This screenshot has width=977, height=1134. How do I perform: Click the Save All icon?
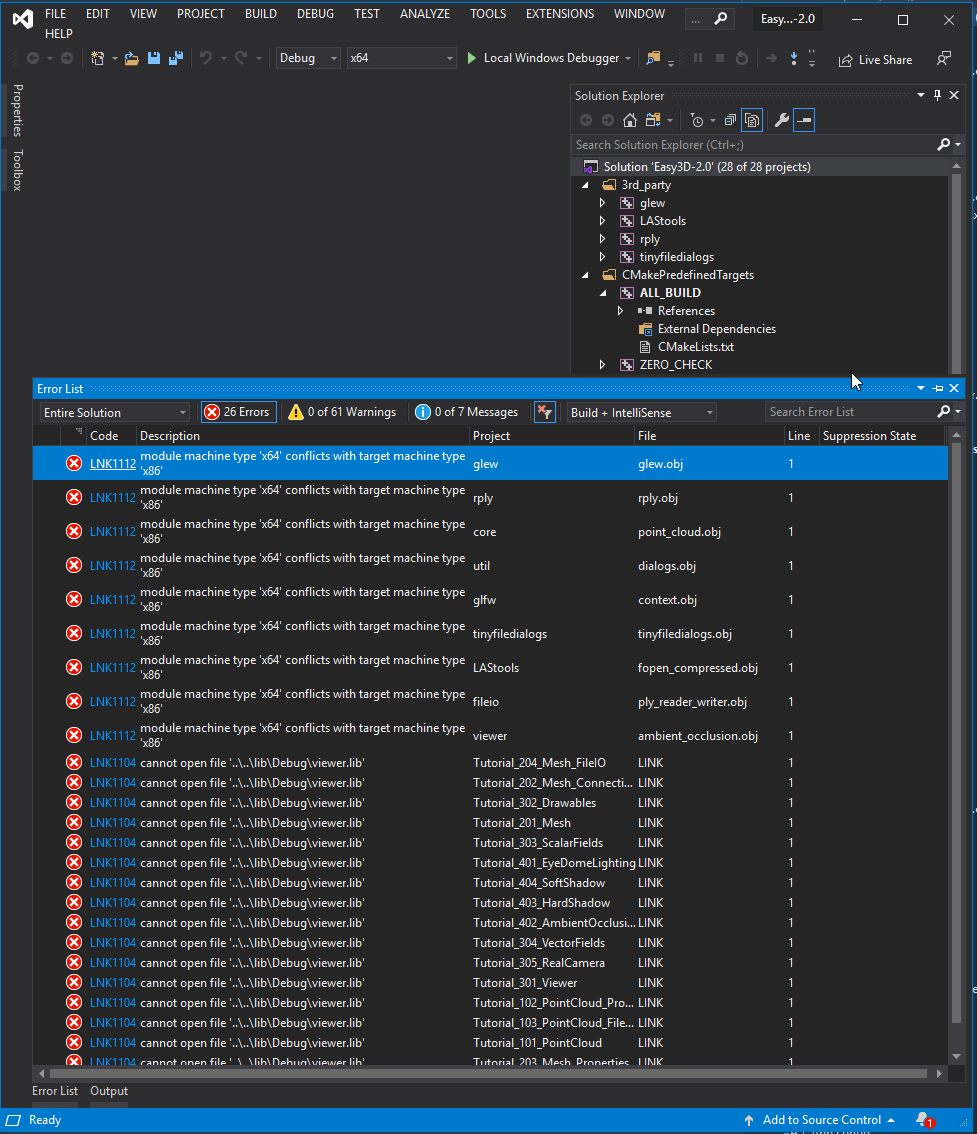coord(176,59)
